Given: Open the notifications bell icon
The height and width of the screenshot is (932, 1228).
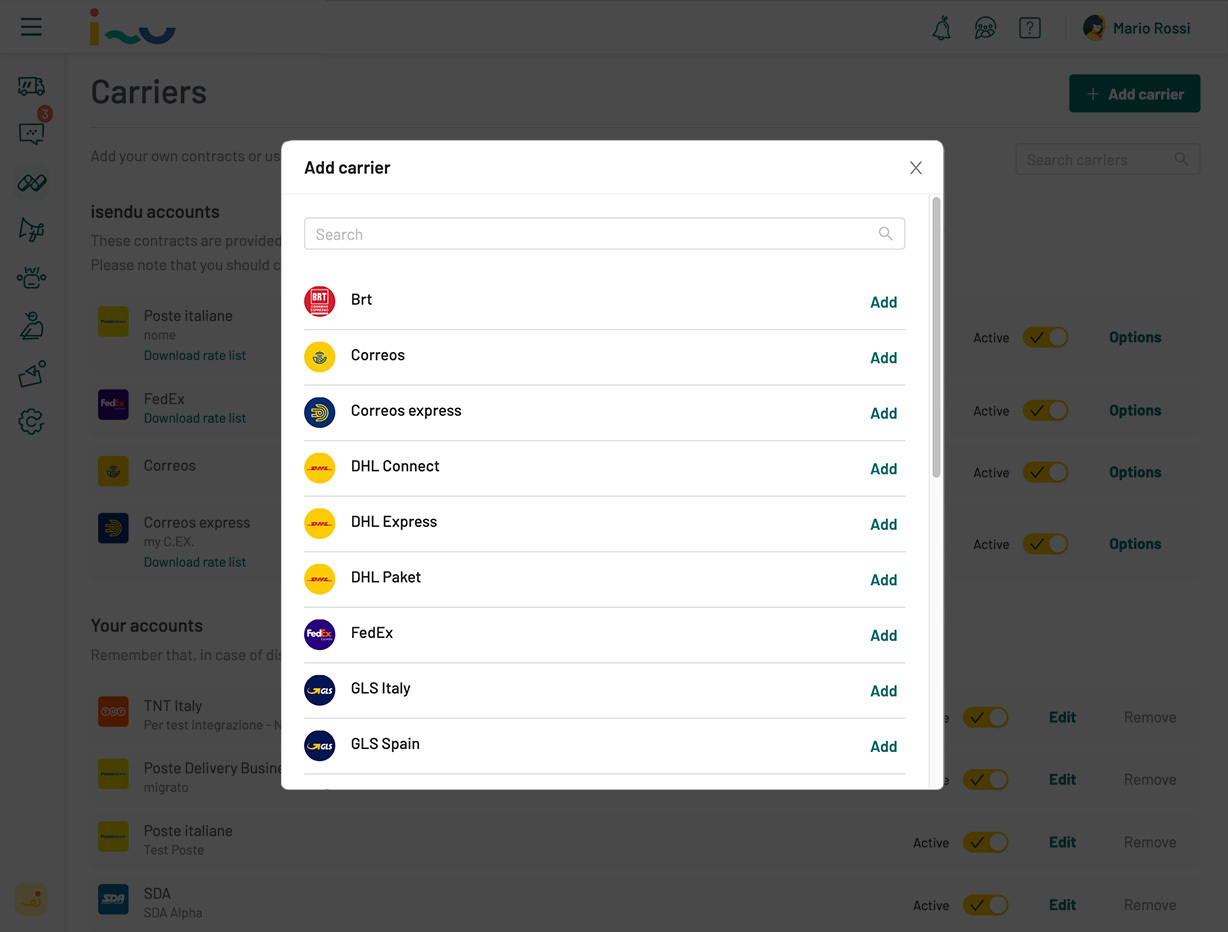Looking at the screenshot, I should tap(941, 28).
